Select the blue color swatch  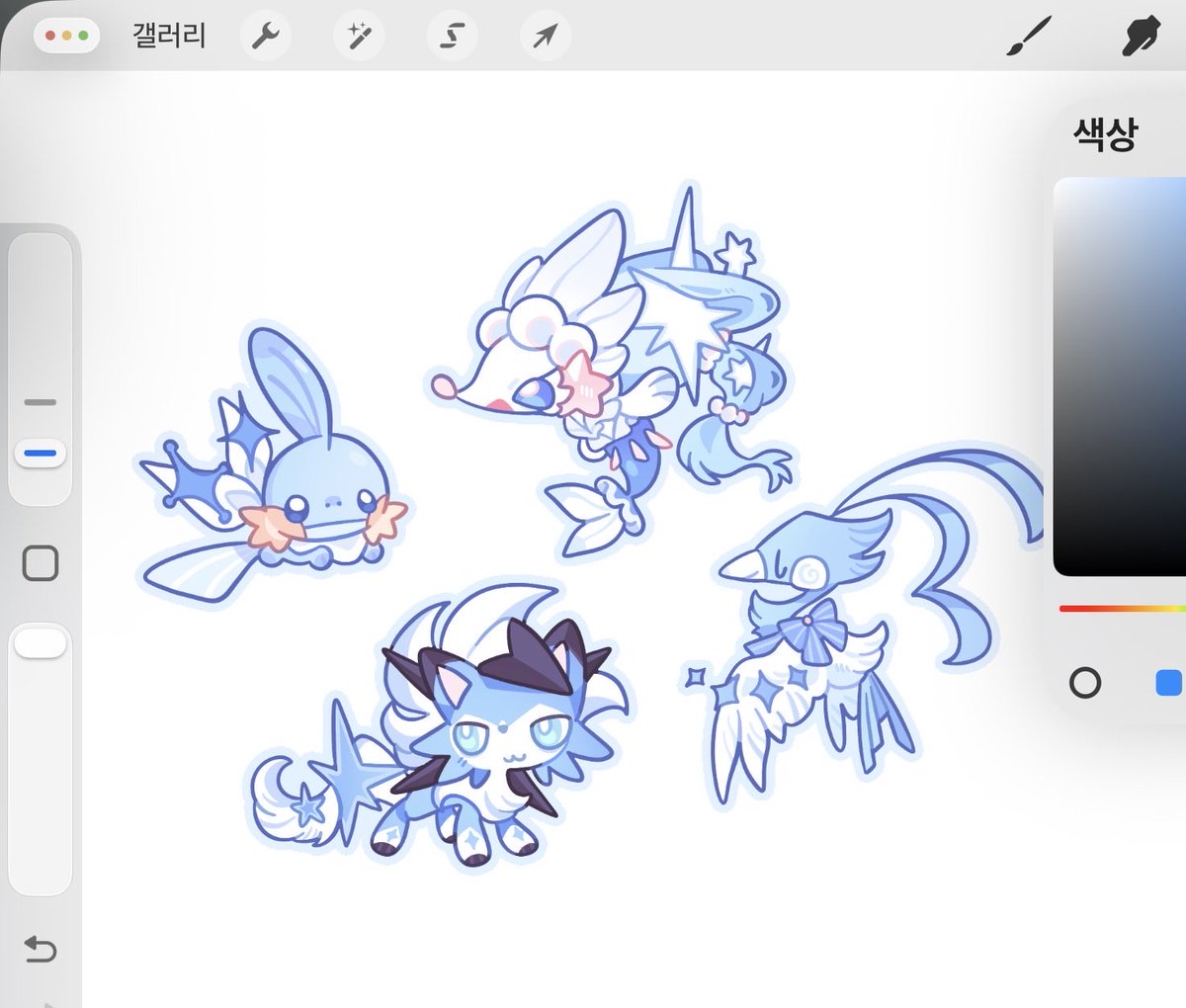tap(1169, 683)
